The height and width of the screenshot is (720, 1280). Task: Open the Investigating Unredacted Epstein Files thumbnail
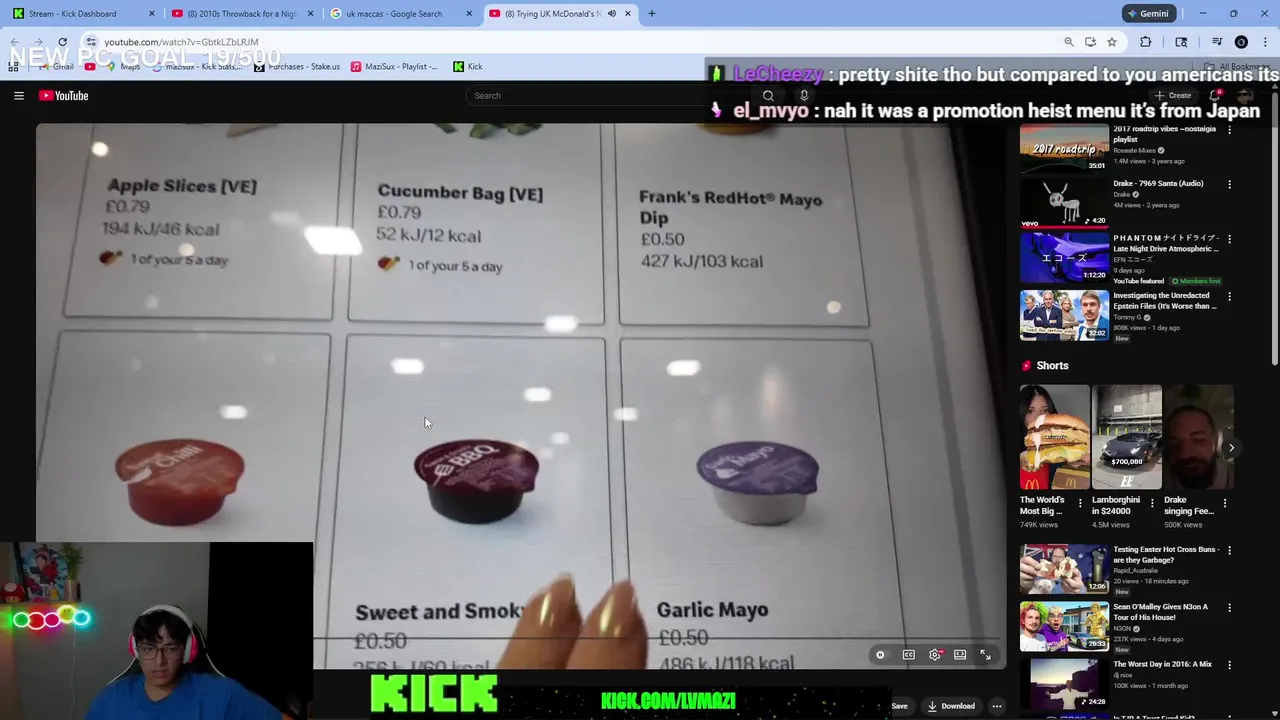click(1064, 315)
